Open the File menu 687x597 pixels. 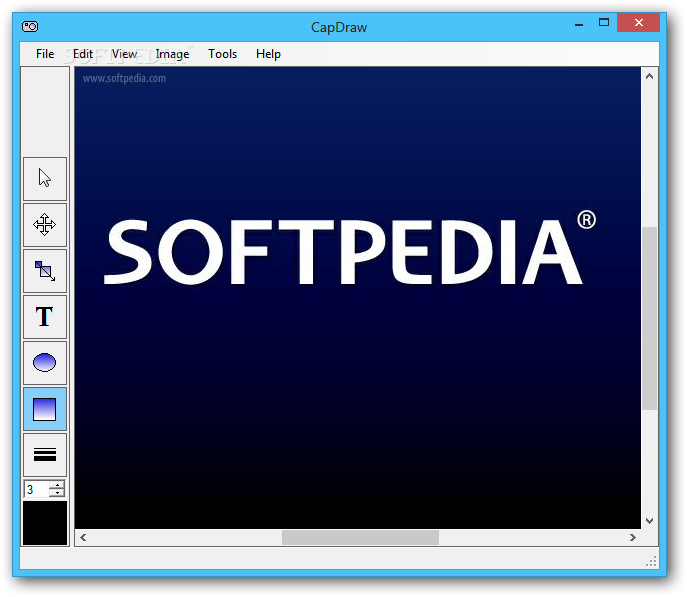tap(45, 54)
